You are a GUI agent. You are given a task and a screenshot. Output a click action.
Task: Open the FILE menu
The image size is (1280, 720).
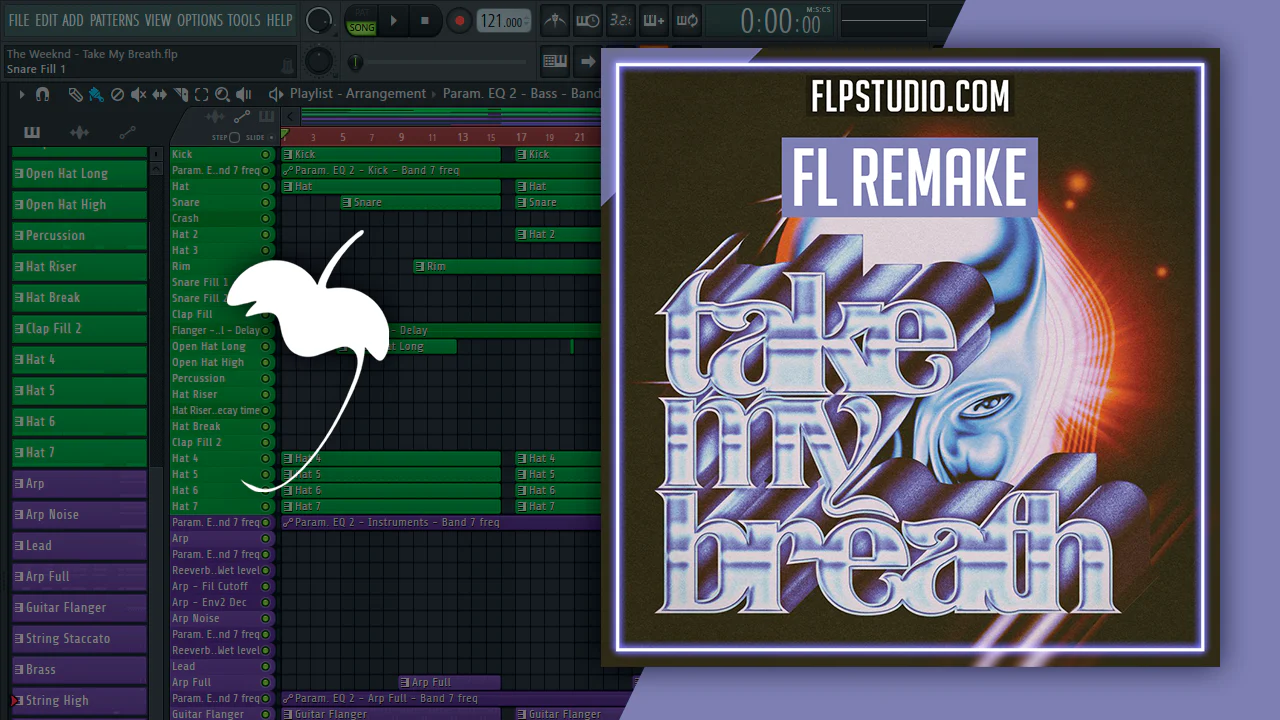point(18,20)
